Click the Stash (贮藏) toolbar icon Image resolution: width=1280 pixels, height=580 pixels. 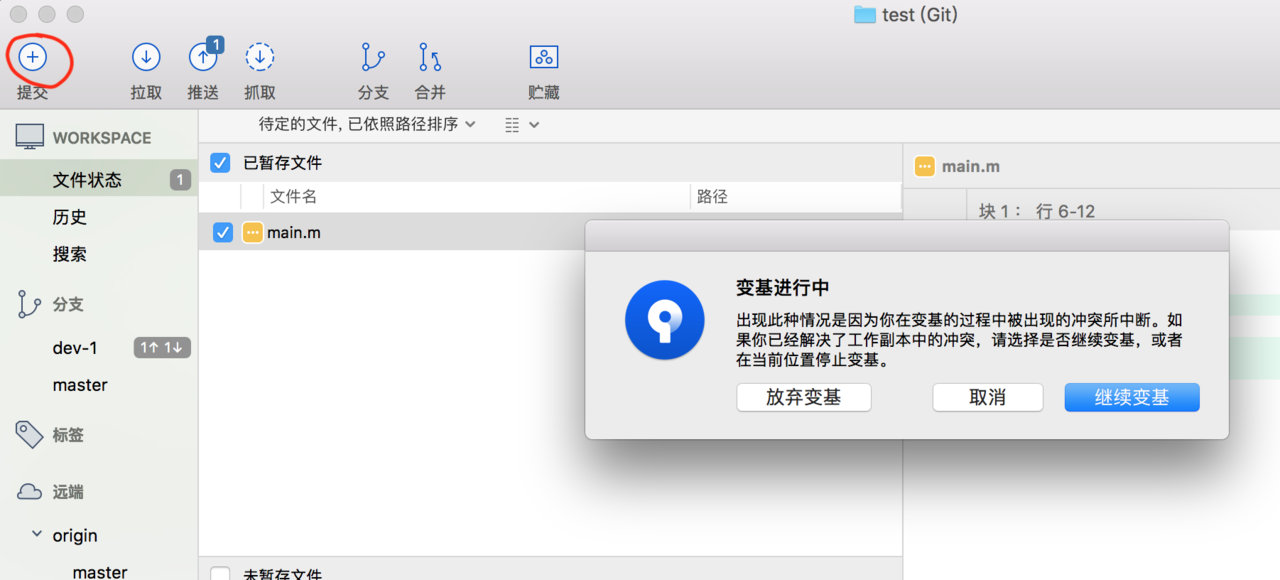[543, 58]
